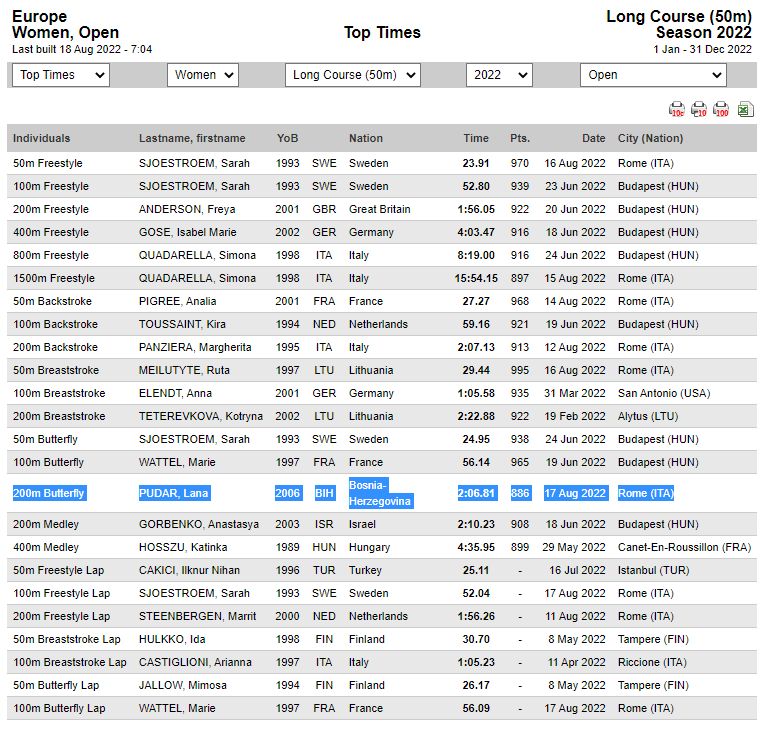Screen dimensions: 780x730
Task: Export rankings with the Excel icon
Action: click(746, 109)
